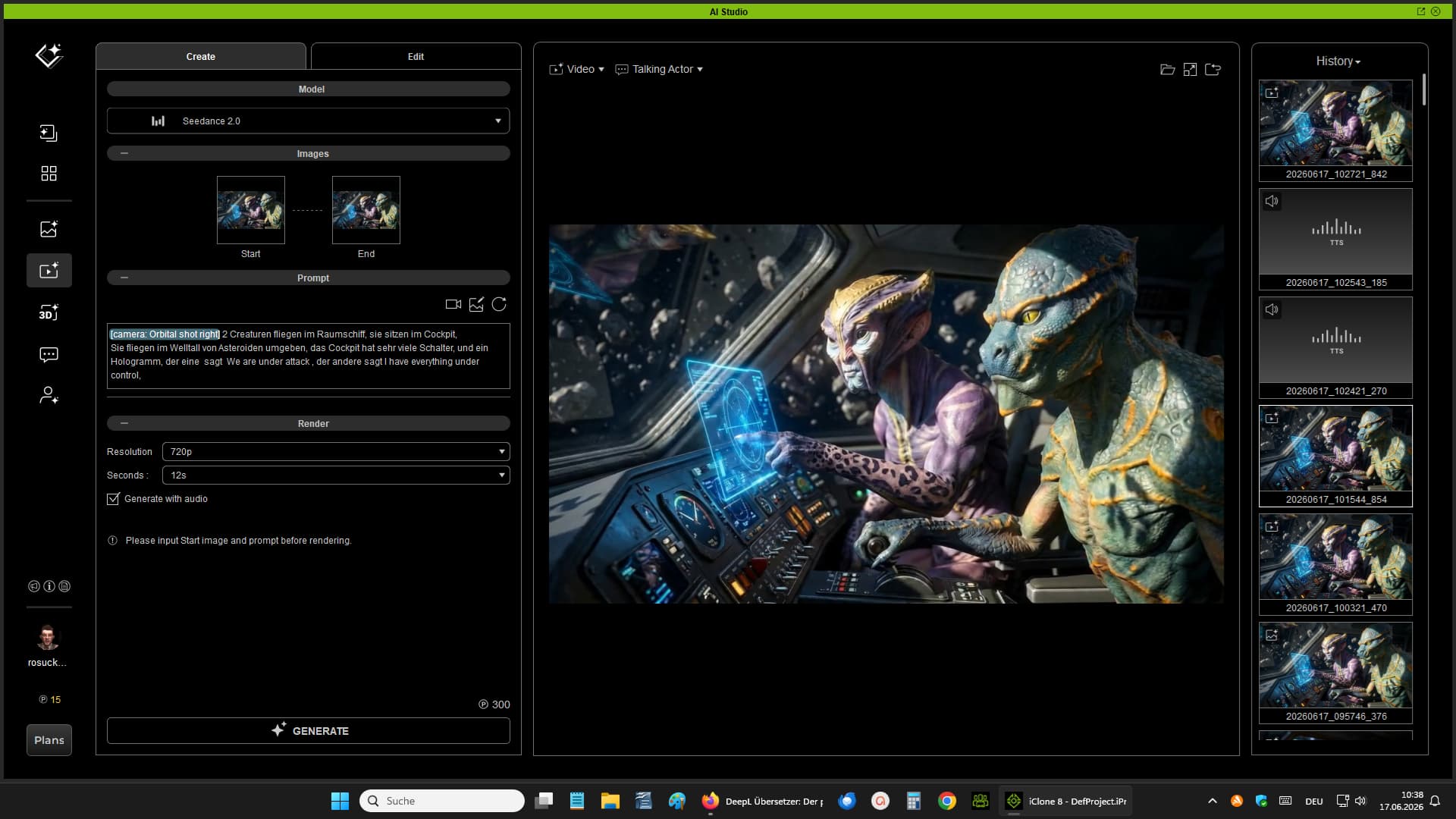Viewport: 1456px width, 819px height.
Task: Select the 3D generator sidebar icon
Action: coord(49,312)
